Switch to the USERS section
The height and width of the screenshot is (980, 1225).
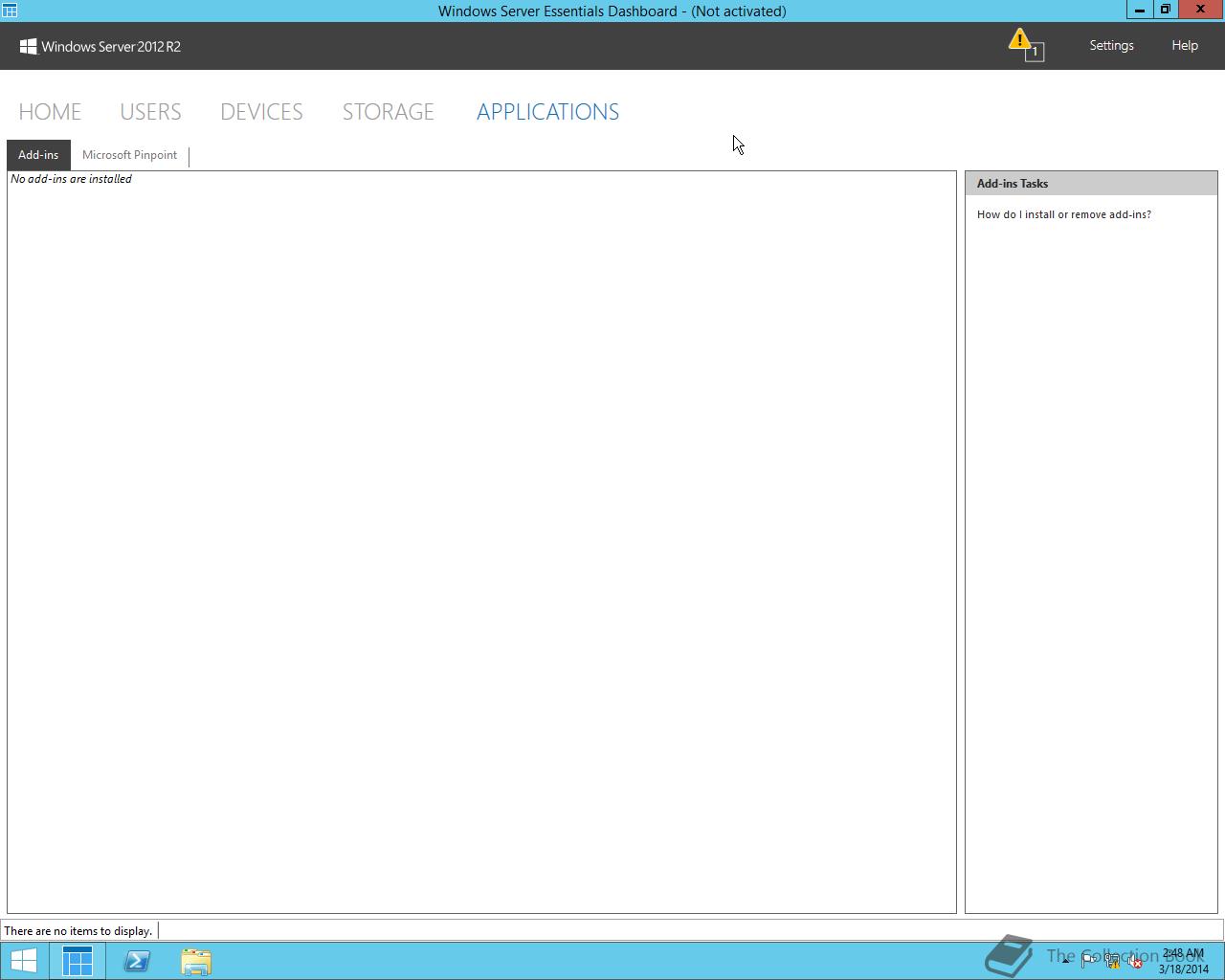pyautogui.click(x=150, y=111)
